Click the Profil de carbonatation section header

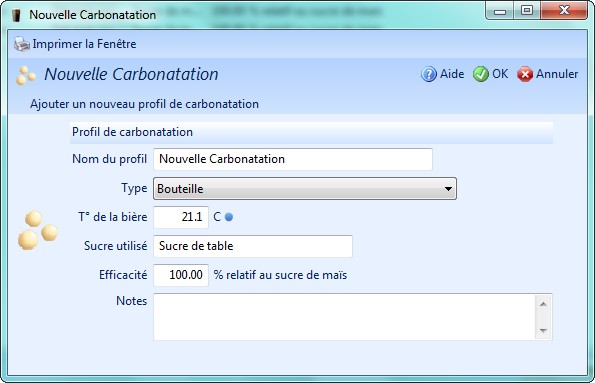[311, 132]
